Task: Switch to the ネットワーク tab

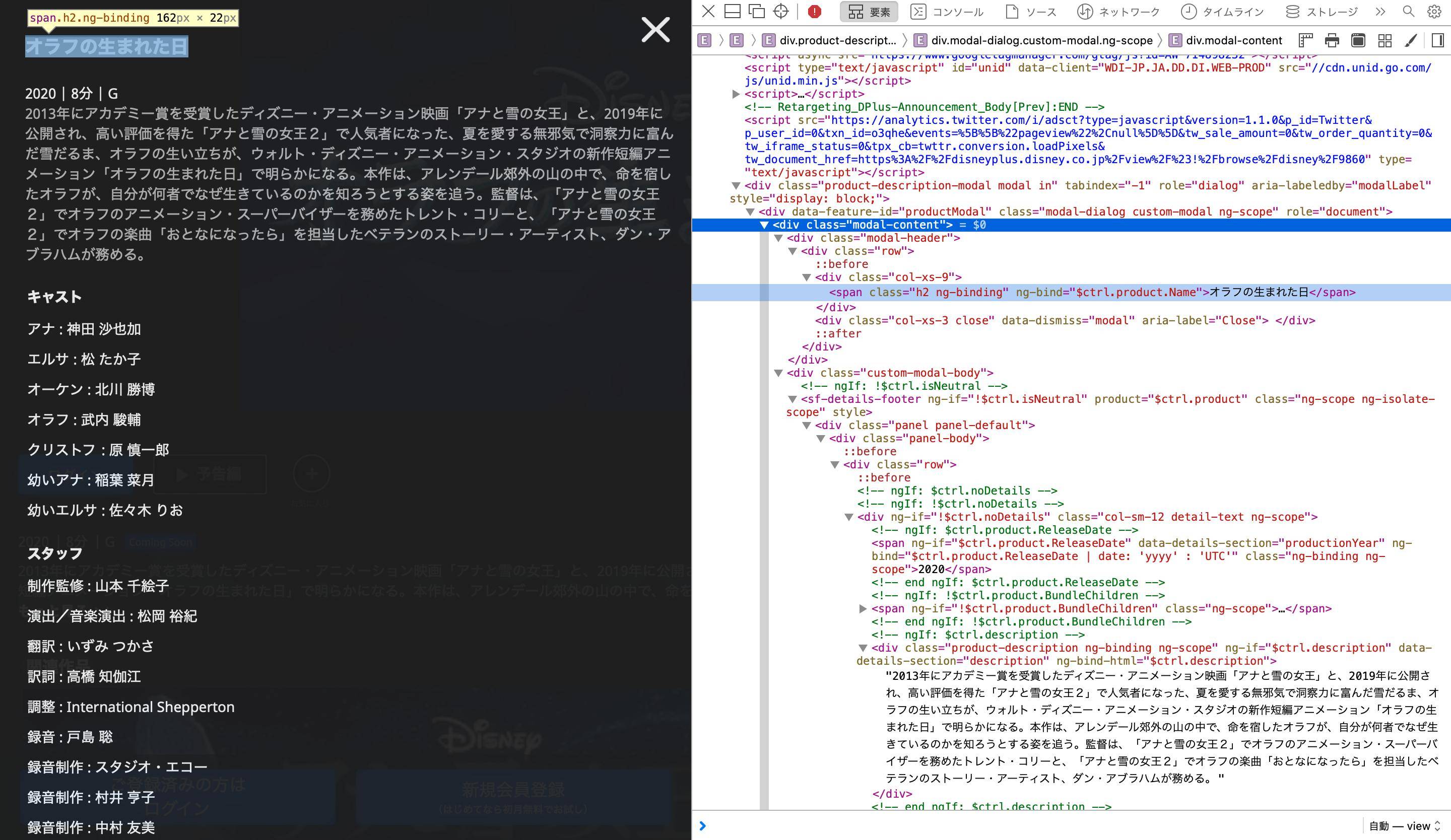Action: pyautogui.click(x=1118, y=12)
